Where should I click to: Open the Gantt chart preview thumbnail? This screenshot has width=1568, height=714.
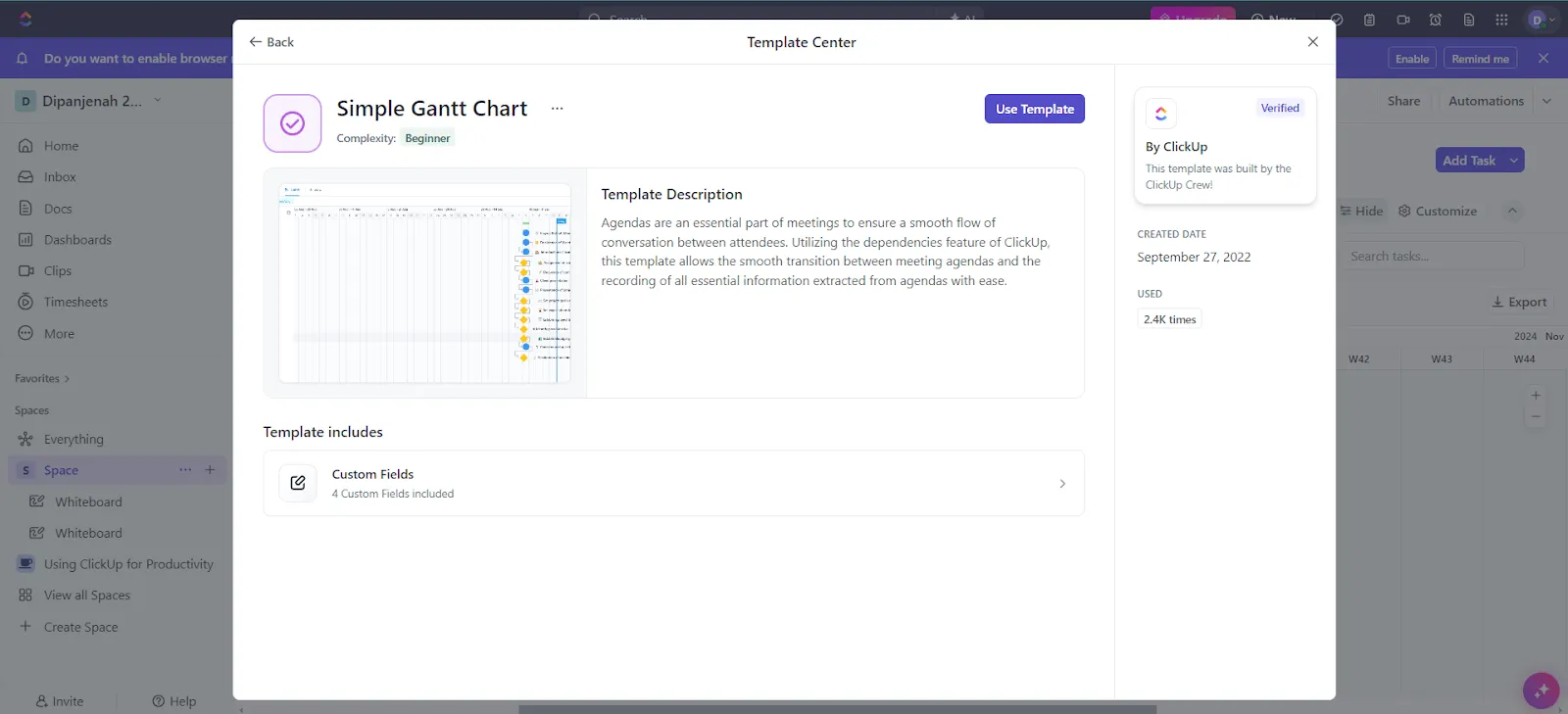(x=424, y=283)
